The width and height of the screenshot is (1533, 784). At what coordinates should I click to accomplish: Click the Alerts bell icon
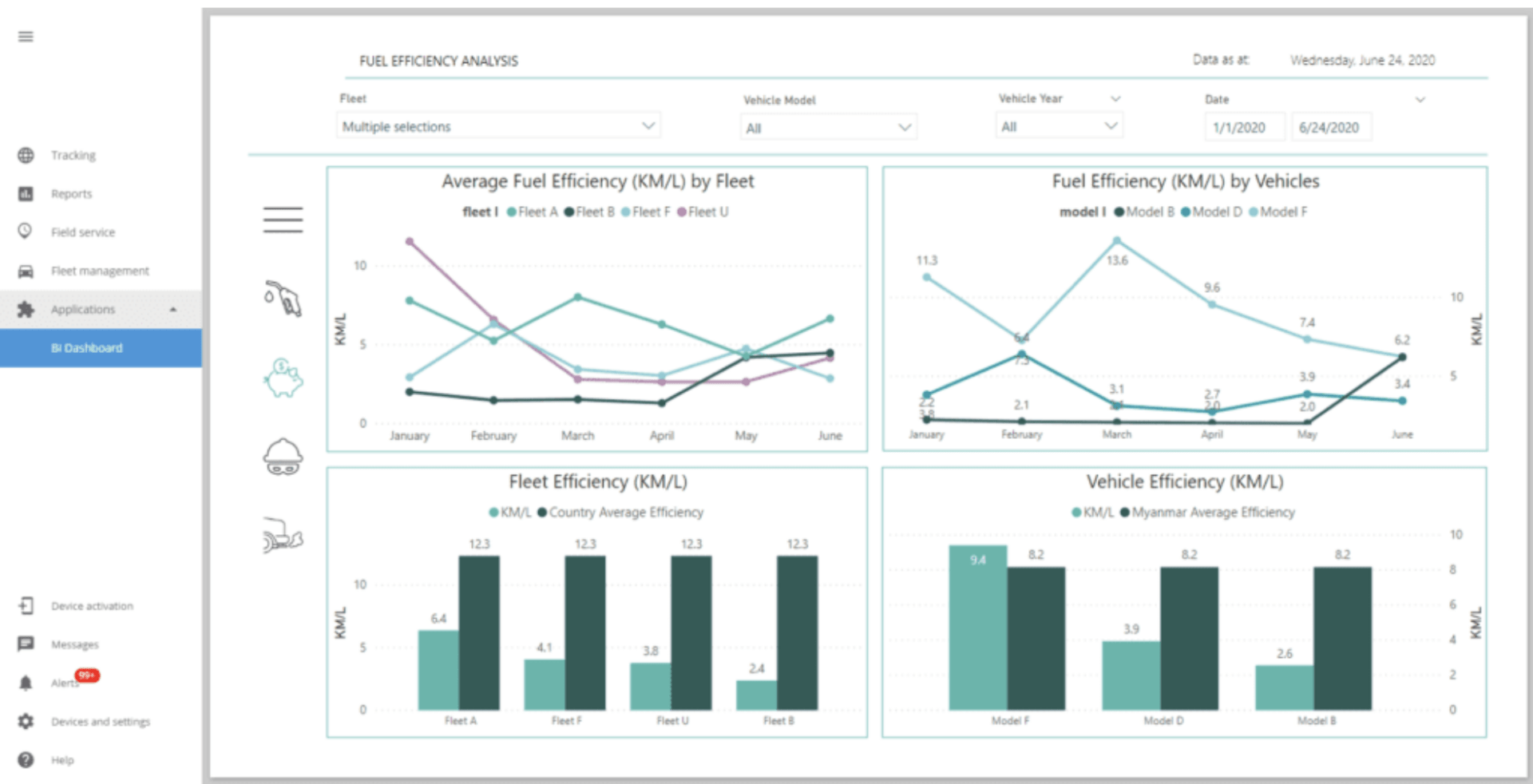[26, 683]
